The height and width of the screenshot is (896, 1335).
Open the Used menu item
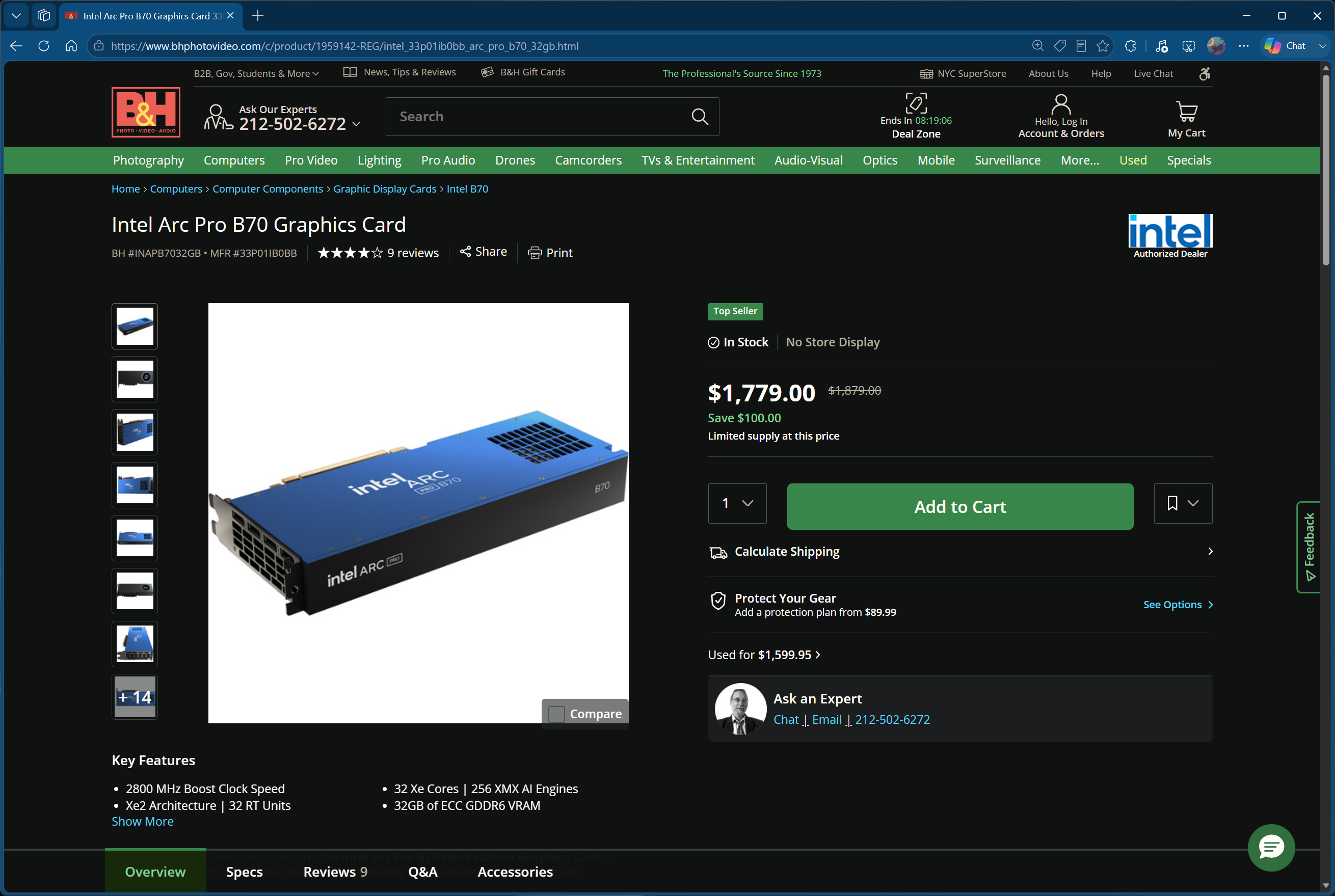1133,160
